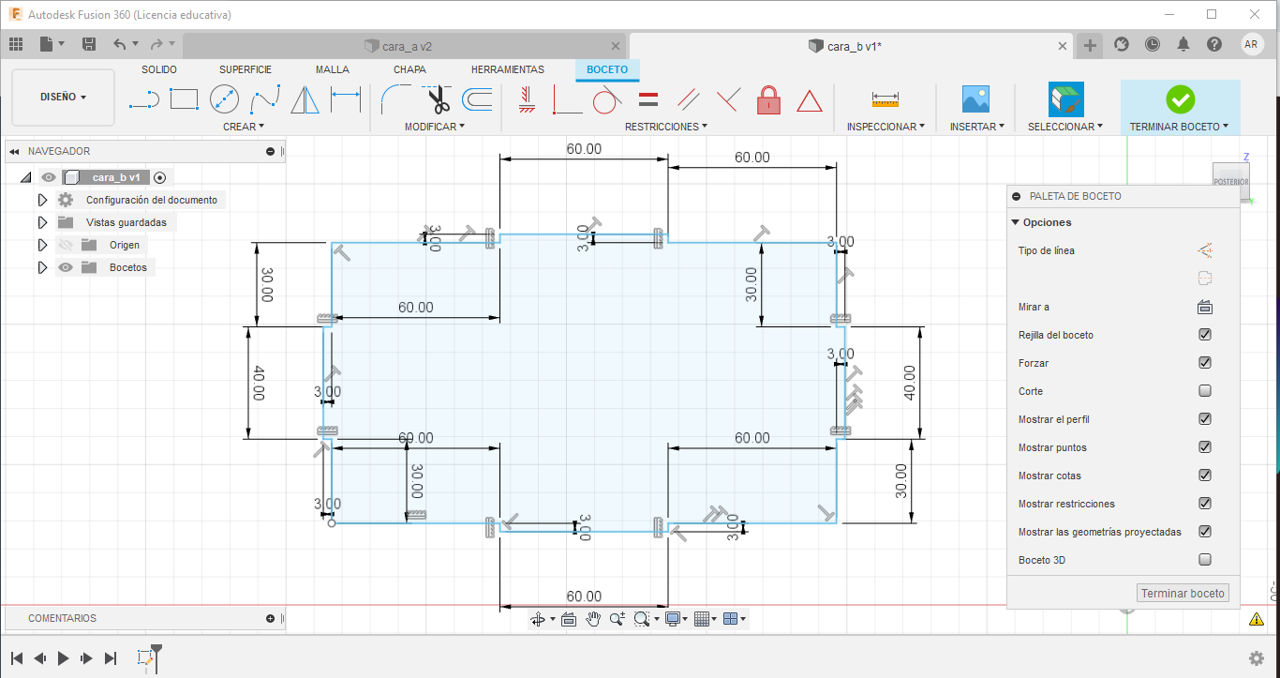The width and height of the screenshot is (1280, 678).
Task: Click the Insert image icon
Action: pos(975,99)
